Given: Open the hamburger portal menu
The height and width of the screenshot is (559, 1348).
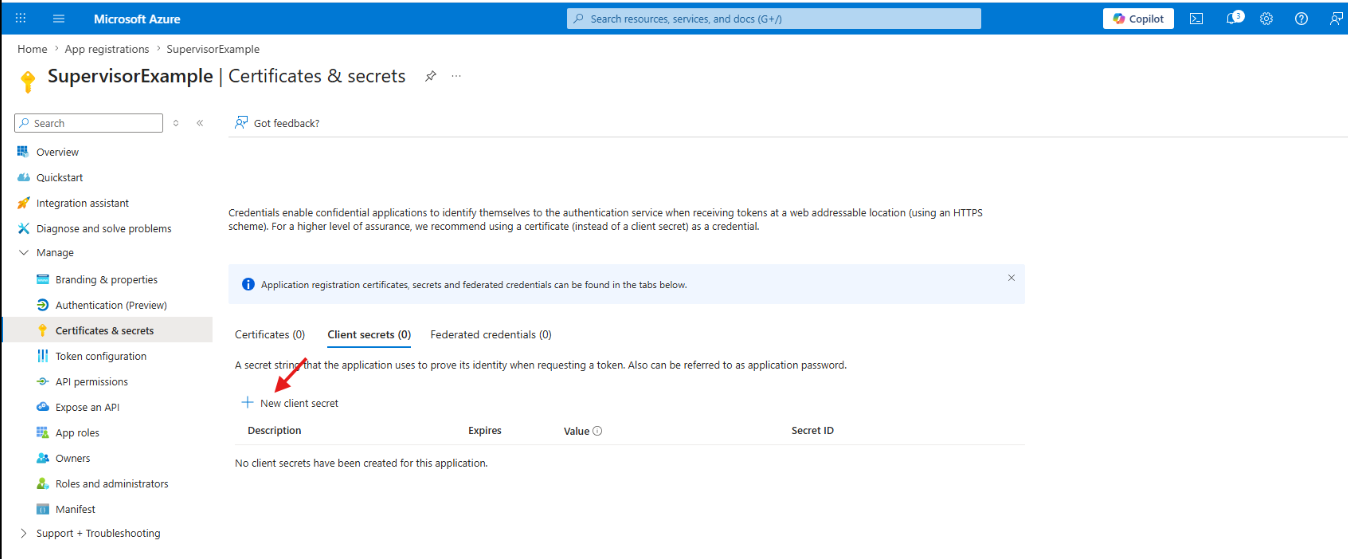Looking at the screenshot, I should (x=59, y=18).
